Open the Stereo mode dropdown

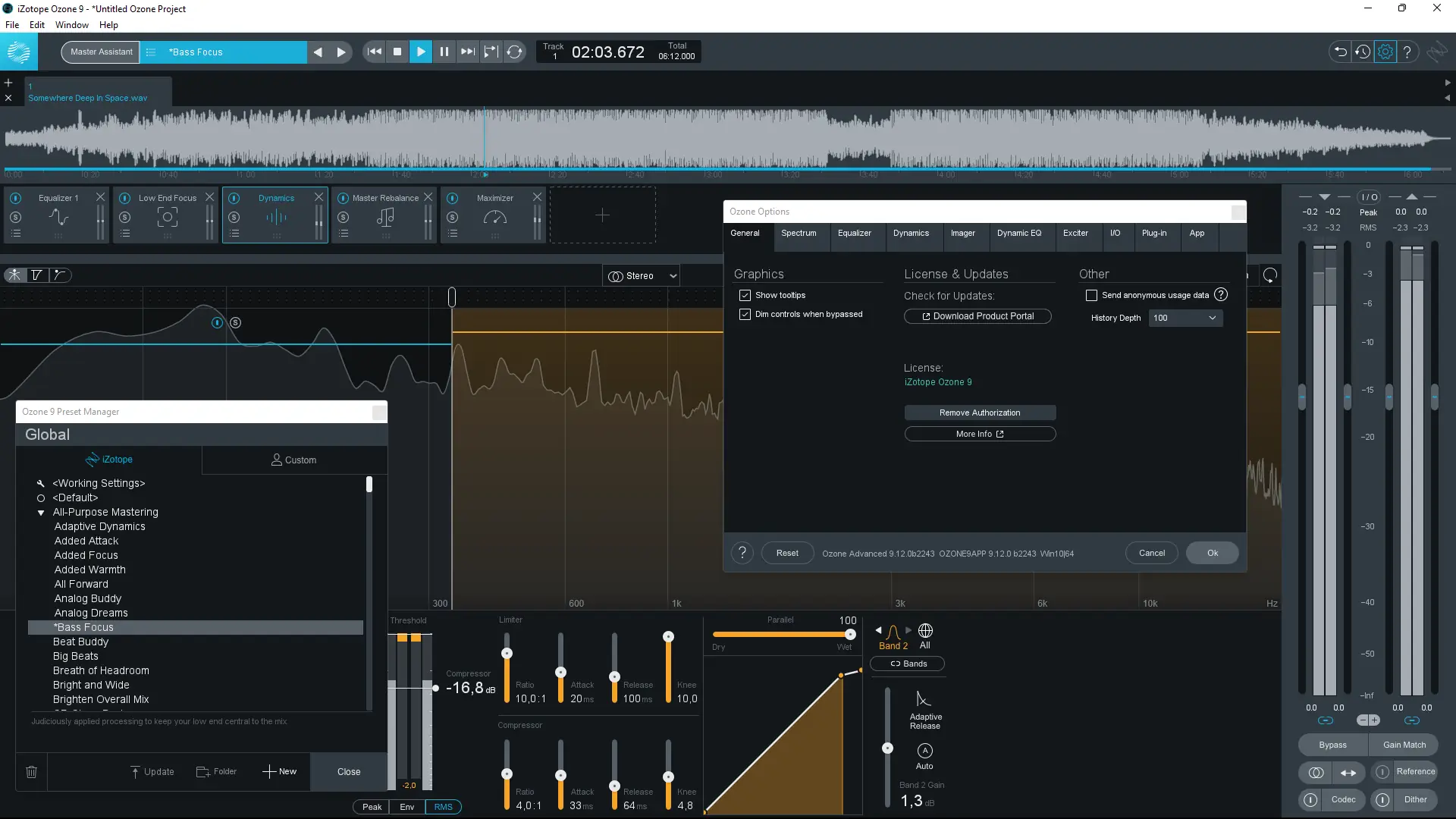[x=642, y=276]
